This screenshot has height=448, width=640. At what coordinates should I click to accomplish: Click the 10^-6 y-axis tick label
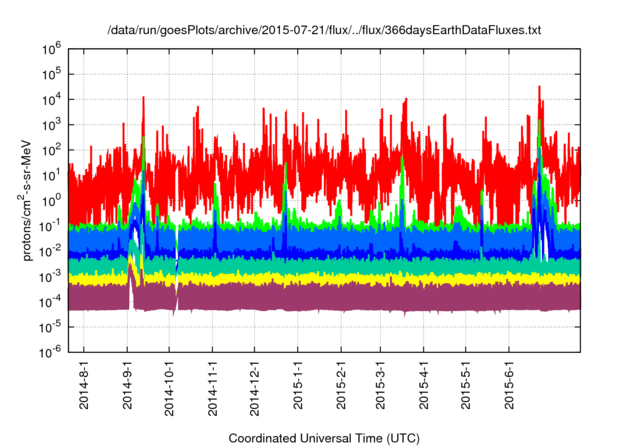(51, 351)
